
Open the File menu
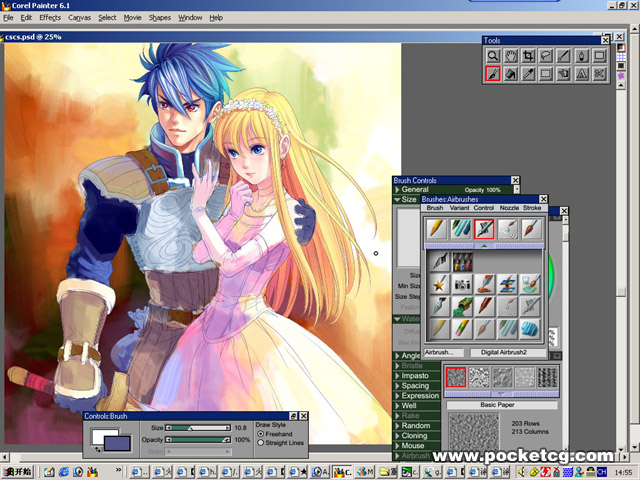8,18
